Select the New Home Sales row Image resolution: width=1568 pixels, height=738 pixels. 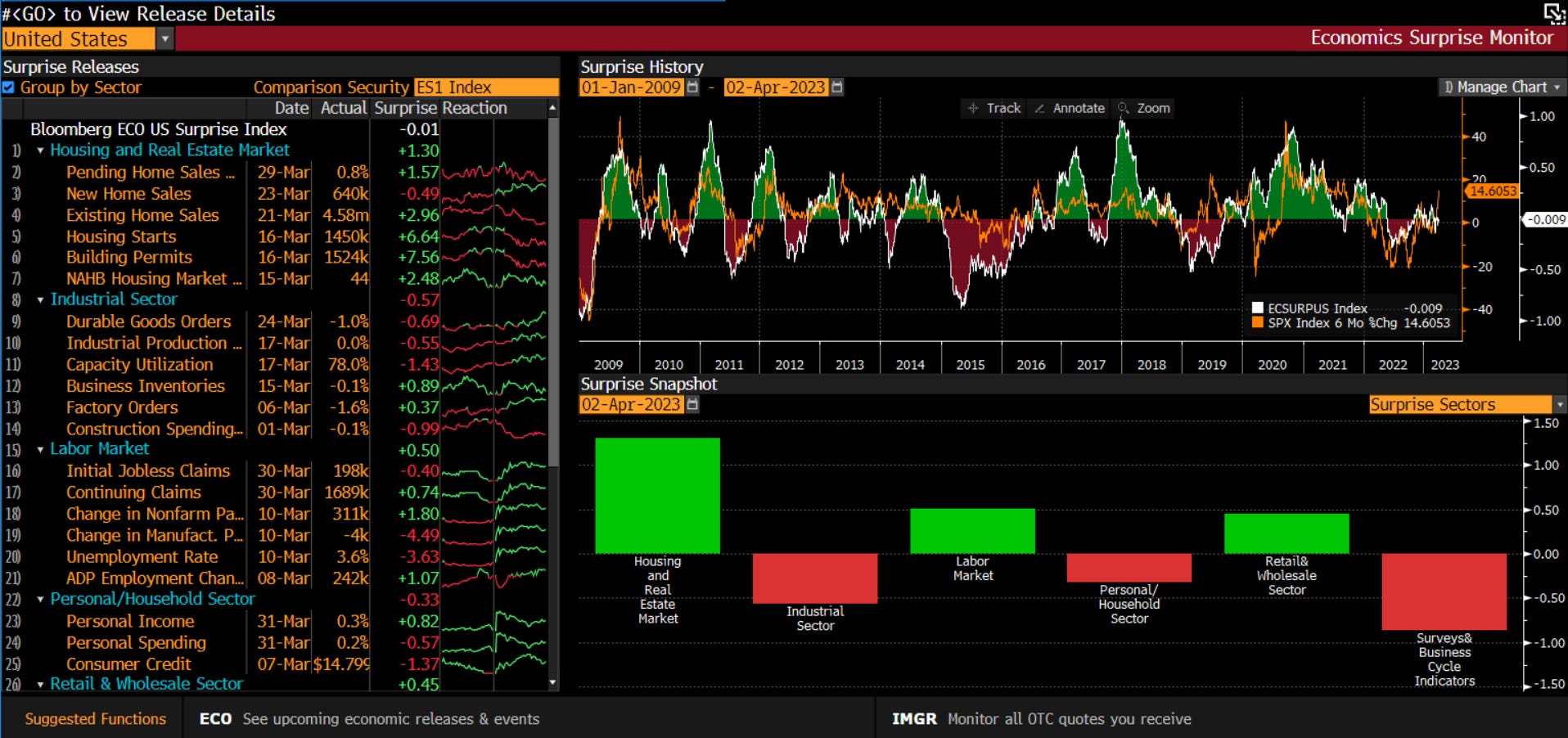coord(274,194)
